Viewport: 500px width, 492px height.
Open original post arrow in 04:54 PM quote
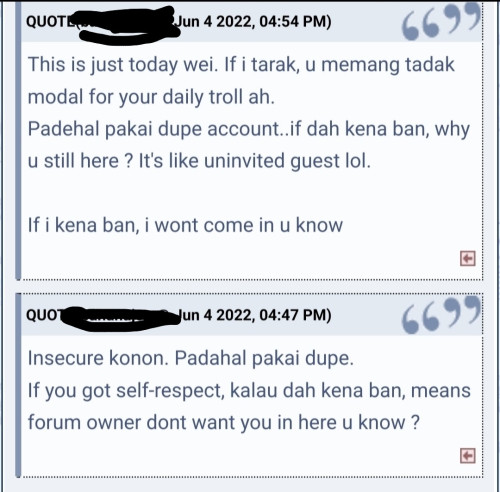click(468, 258)
